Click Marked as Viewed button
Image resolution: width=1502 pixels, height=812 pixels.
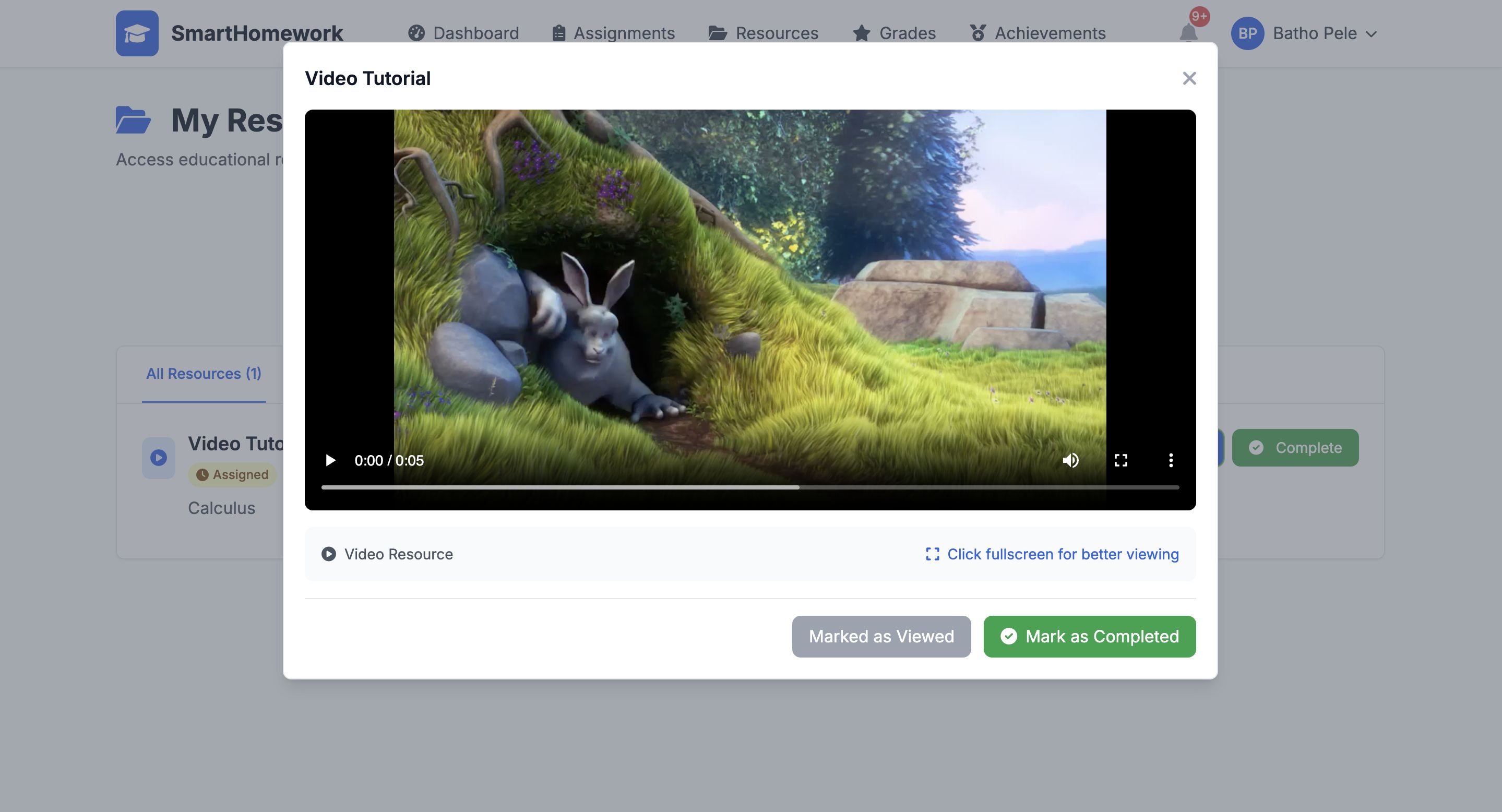tap(881, 637)
